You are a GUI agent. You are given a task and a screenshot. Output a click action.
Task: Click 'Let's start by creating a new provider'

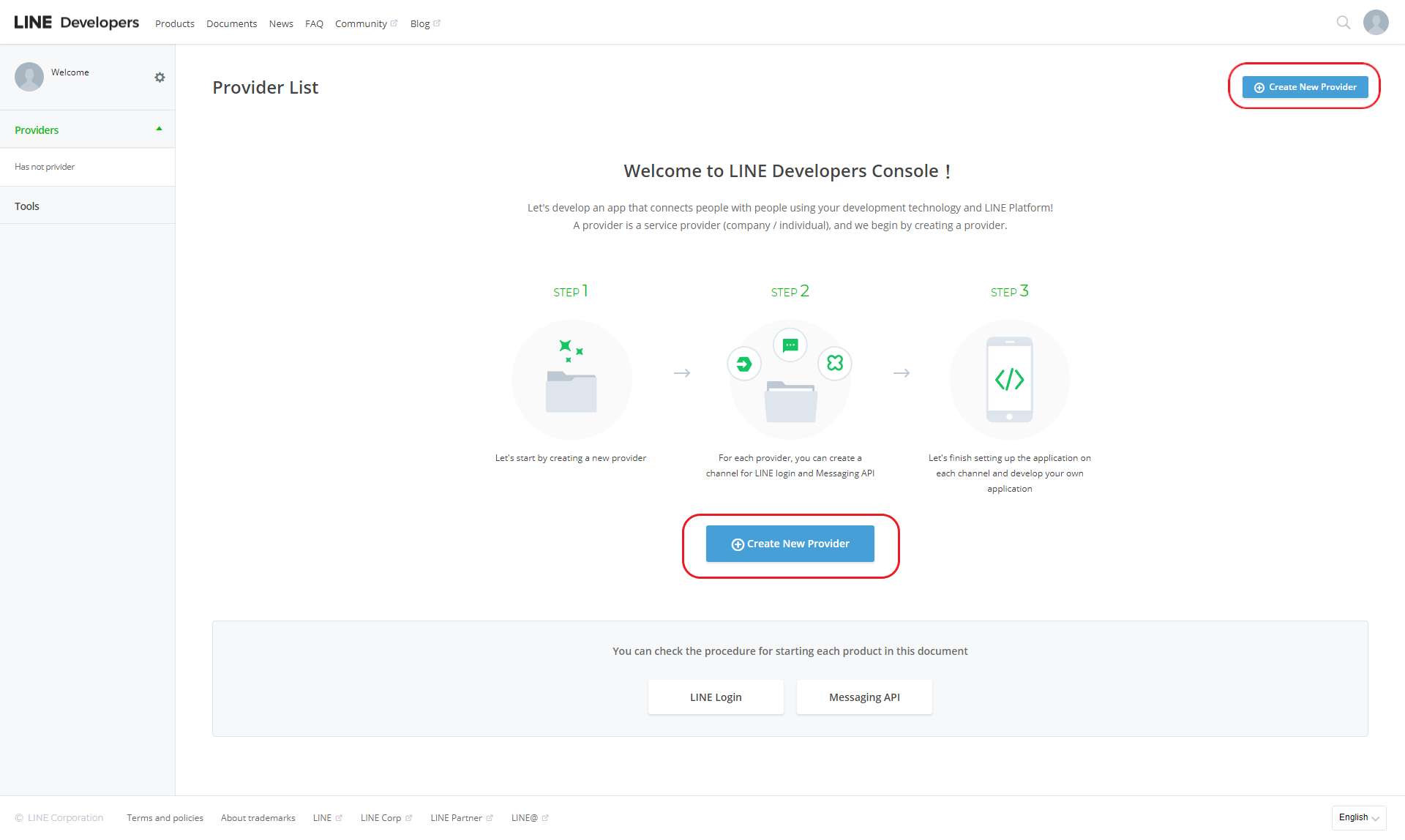coord(571,458)
